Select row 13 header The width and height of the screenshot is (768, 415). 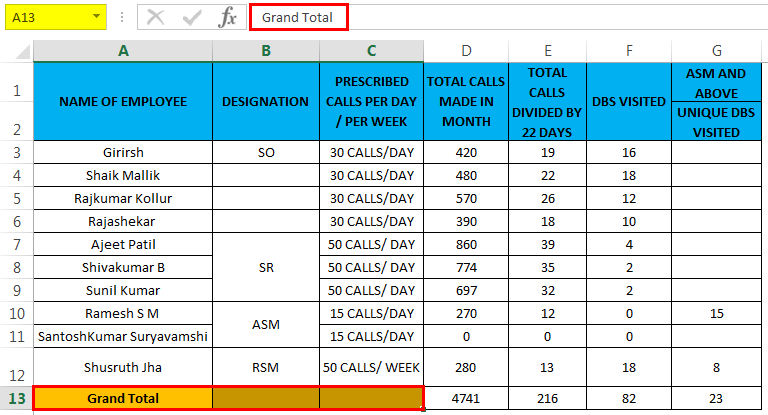(x=16, y=398)
